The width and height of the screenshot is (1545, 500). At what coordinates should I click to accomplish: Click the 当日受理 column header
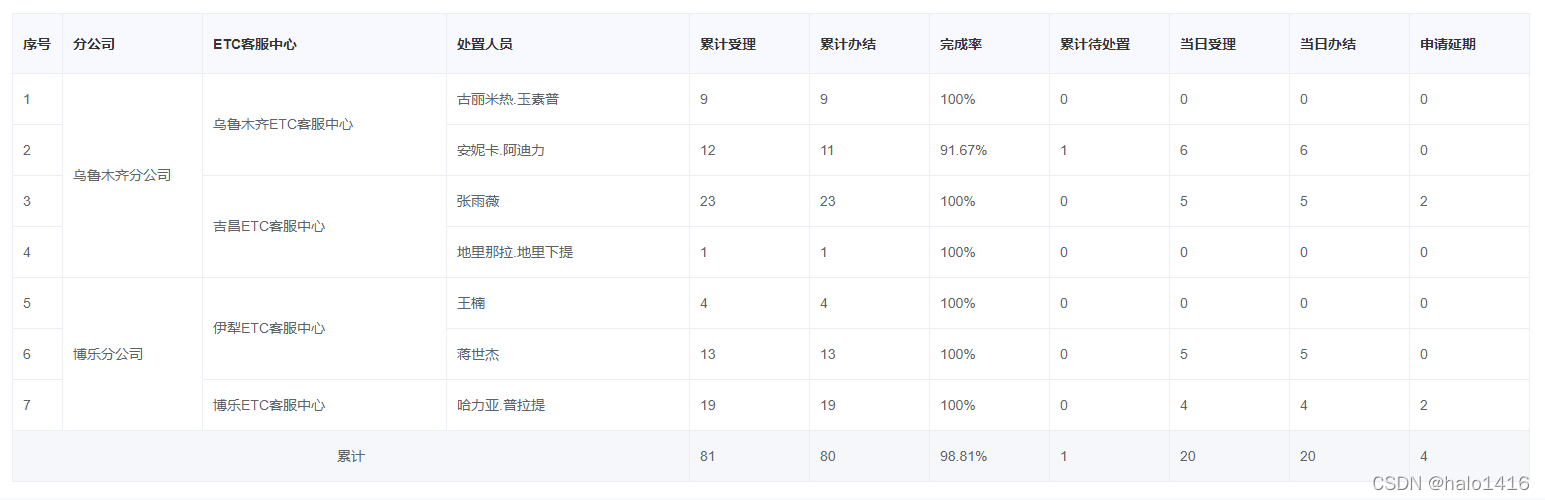pyautogui.click(x=1229, y=44)
